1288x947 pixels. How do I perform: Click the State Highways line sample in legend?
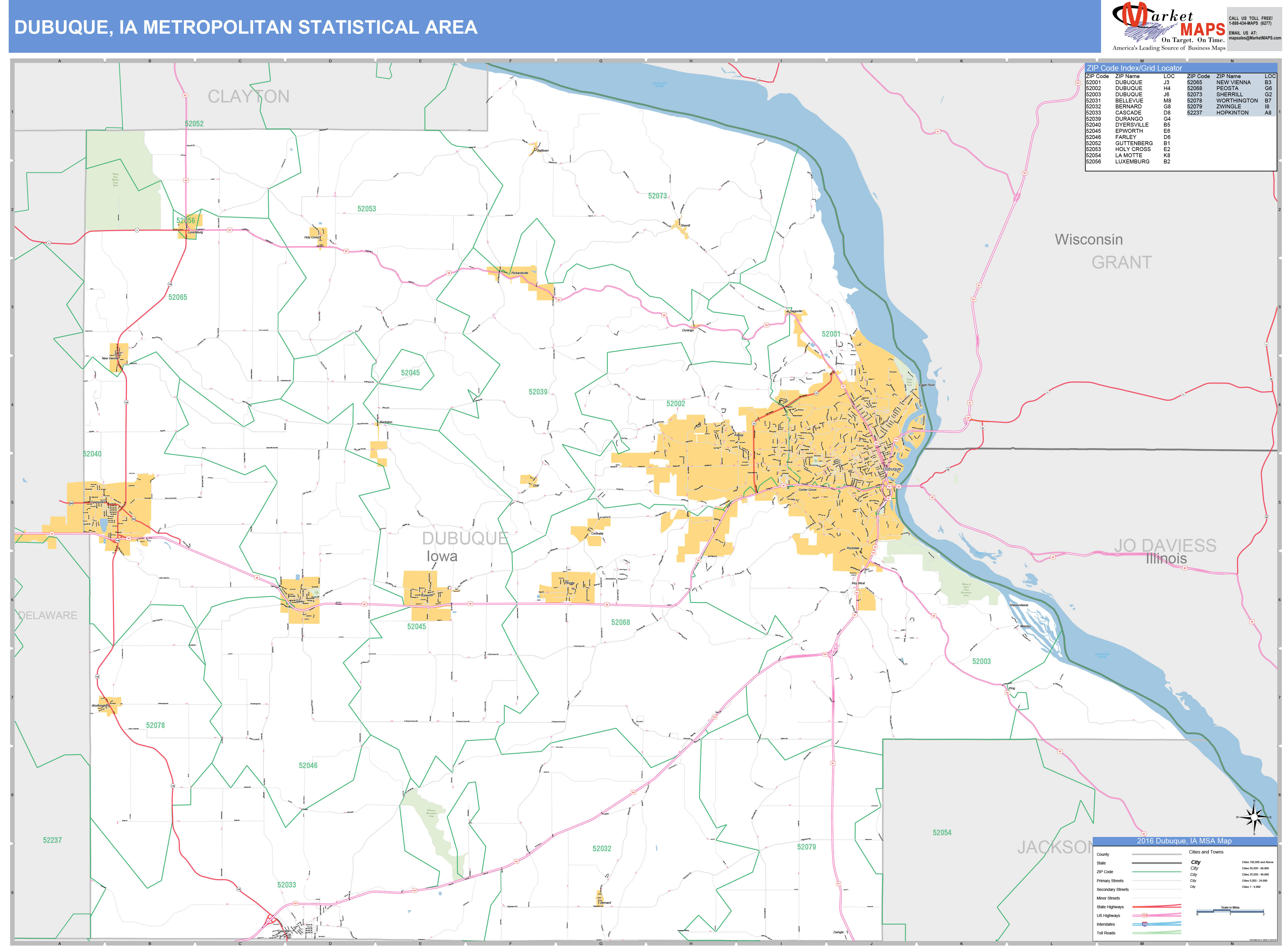[x=1156, y=907]
